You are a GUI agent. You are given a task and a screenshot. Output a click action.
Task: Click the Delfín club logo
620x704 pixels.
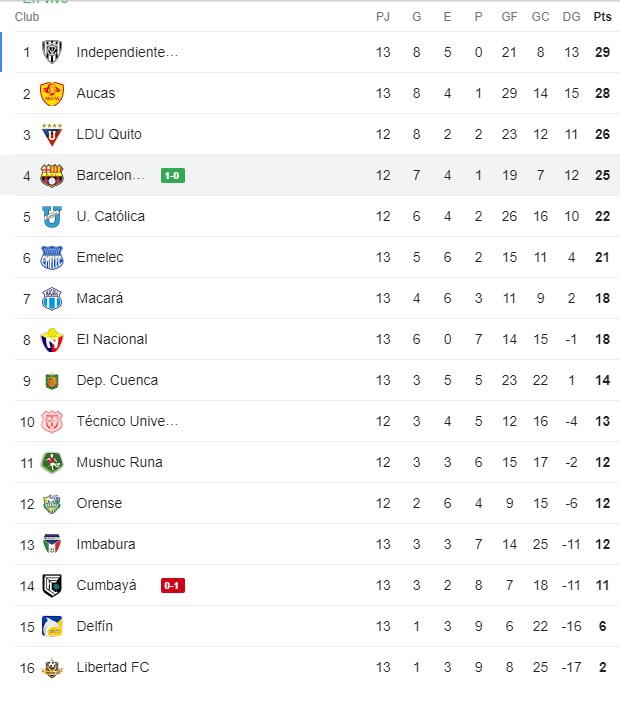pyautogui.click(x=52, y=626)
